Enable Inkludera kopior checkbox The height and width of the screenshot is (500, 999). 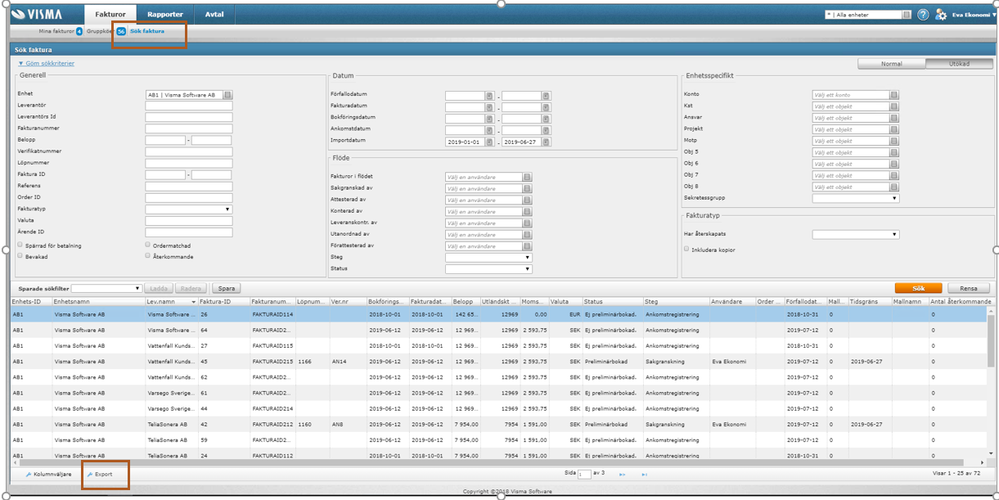[x=687, y=249]
